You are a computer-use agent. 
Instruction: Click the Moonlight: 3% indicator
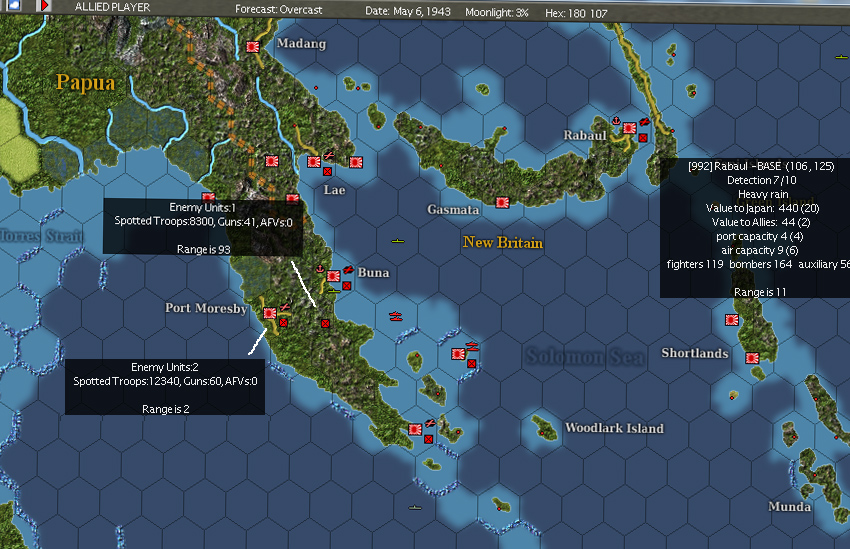(x=497, y=12)
